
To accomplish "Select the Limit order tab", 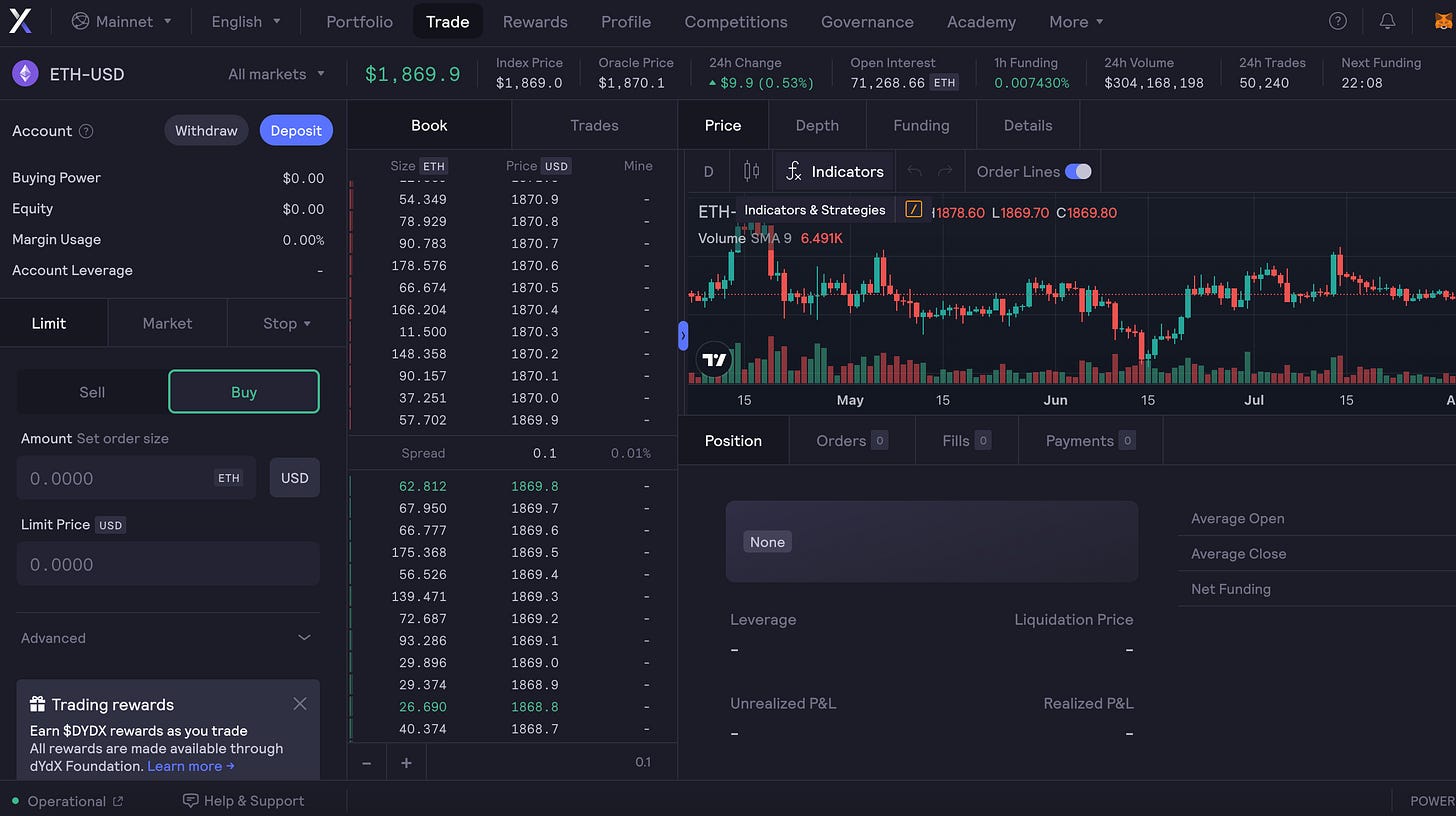I will pos(49,323).
